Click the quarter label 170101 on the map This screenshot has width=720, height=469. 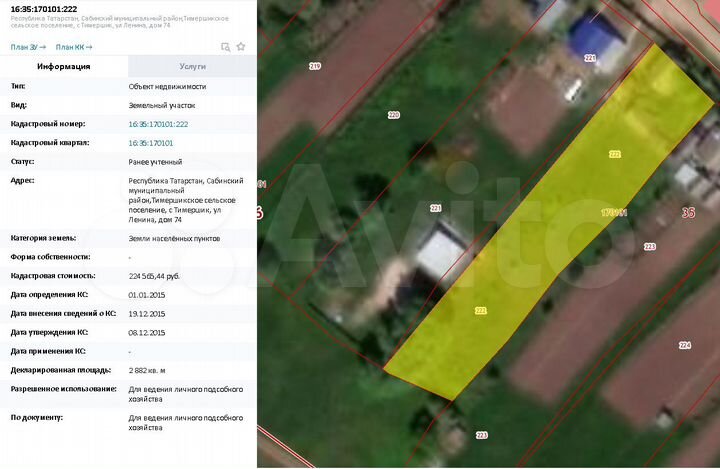coord(613,212)
